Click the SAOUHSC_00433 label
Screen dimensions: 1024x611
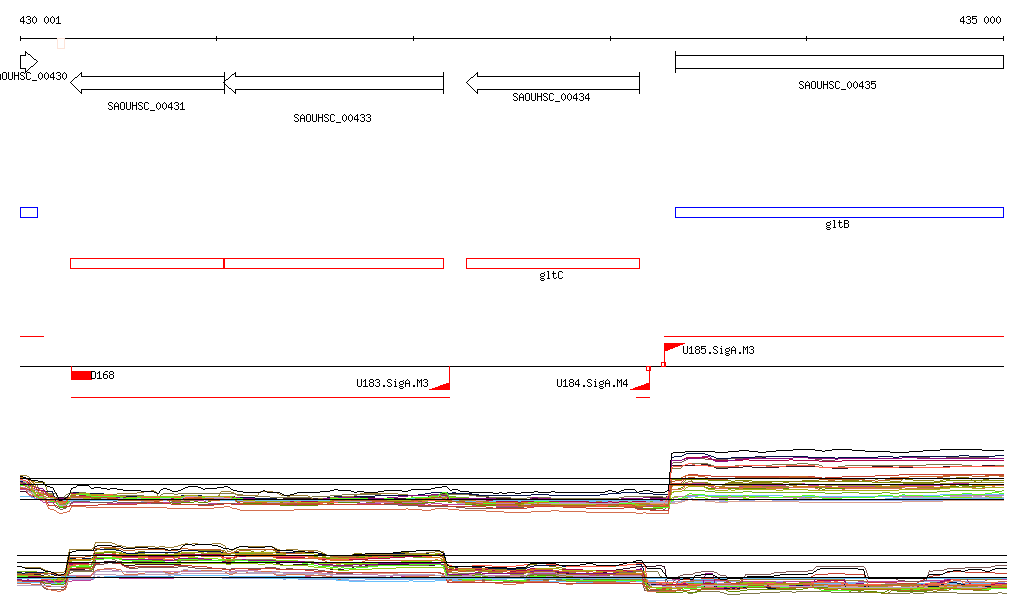332,118
